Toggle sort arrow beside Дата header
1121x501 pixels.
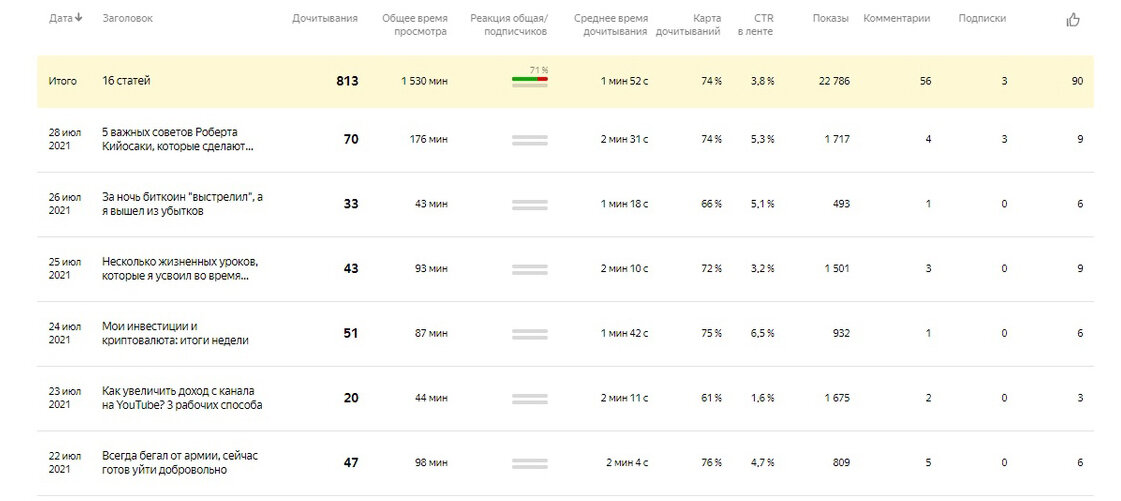78,18
